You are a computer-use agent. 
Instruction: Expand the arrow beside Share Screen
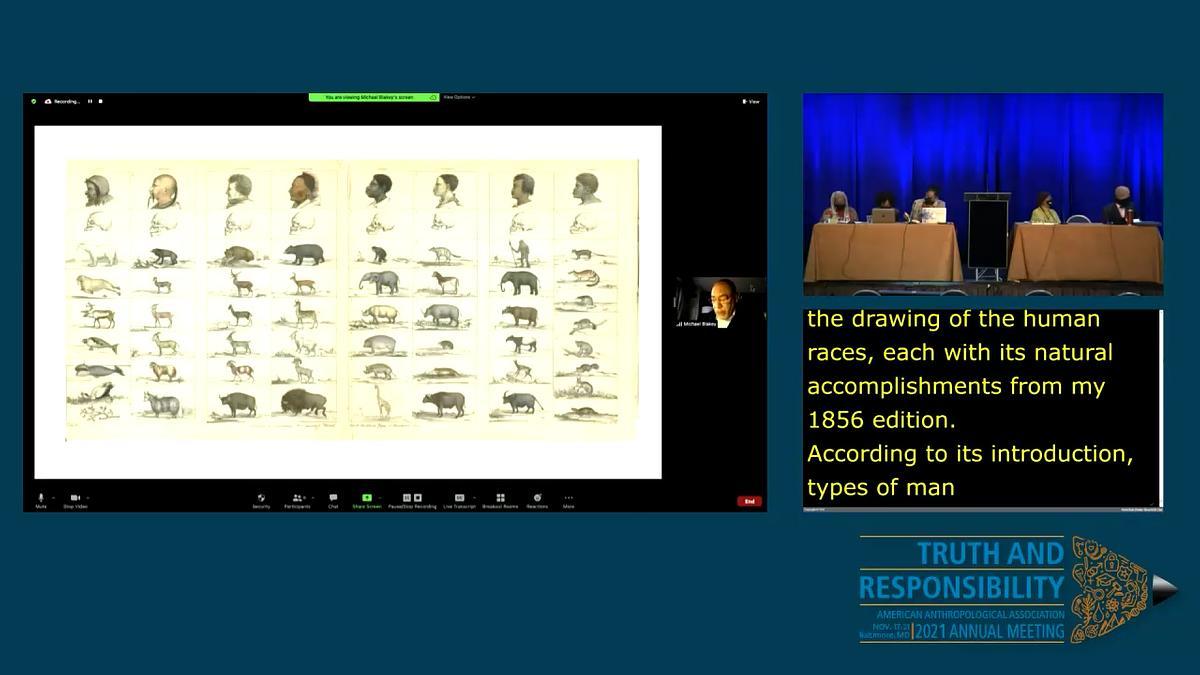pyautogui.click(x=380, y=497)
